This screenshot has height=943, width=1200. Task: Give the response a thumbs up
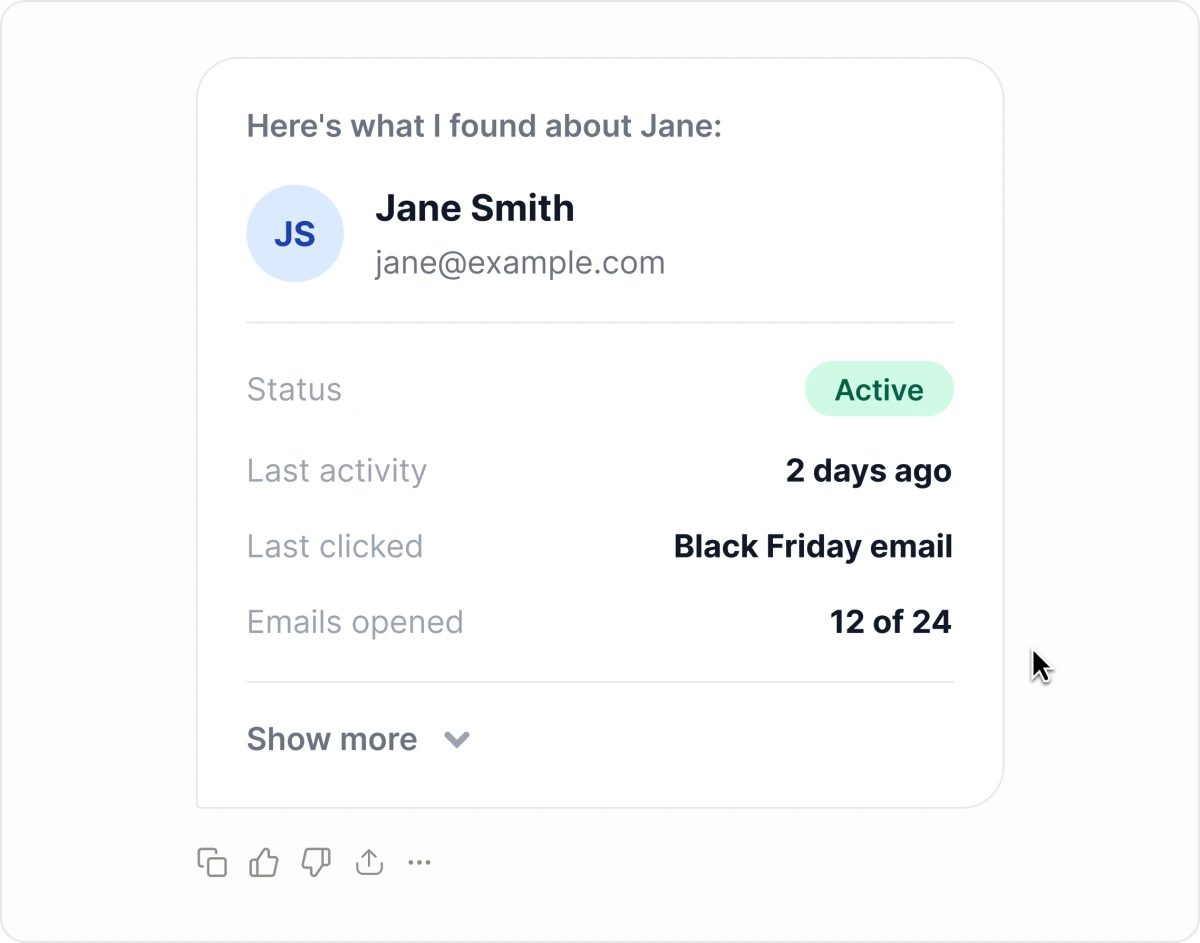click(x=264, y=862)
